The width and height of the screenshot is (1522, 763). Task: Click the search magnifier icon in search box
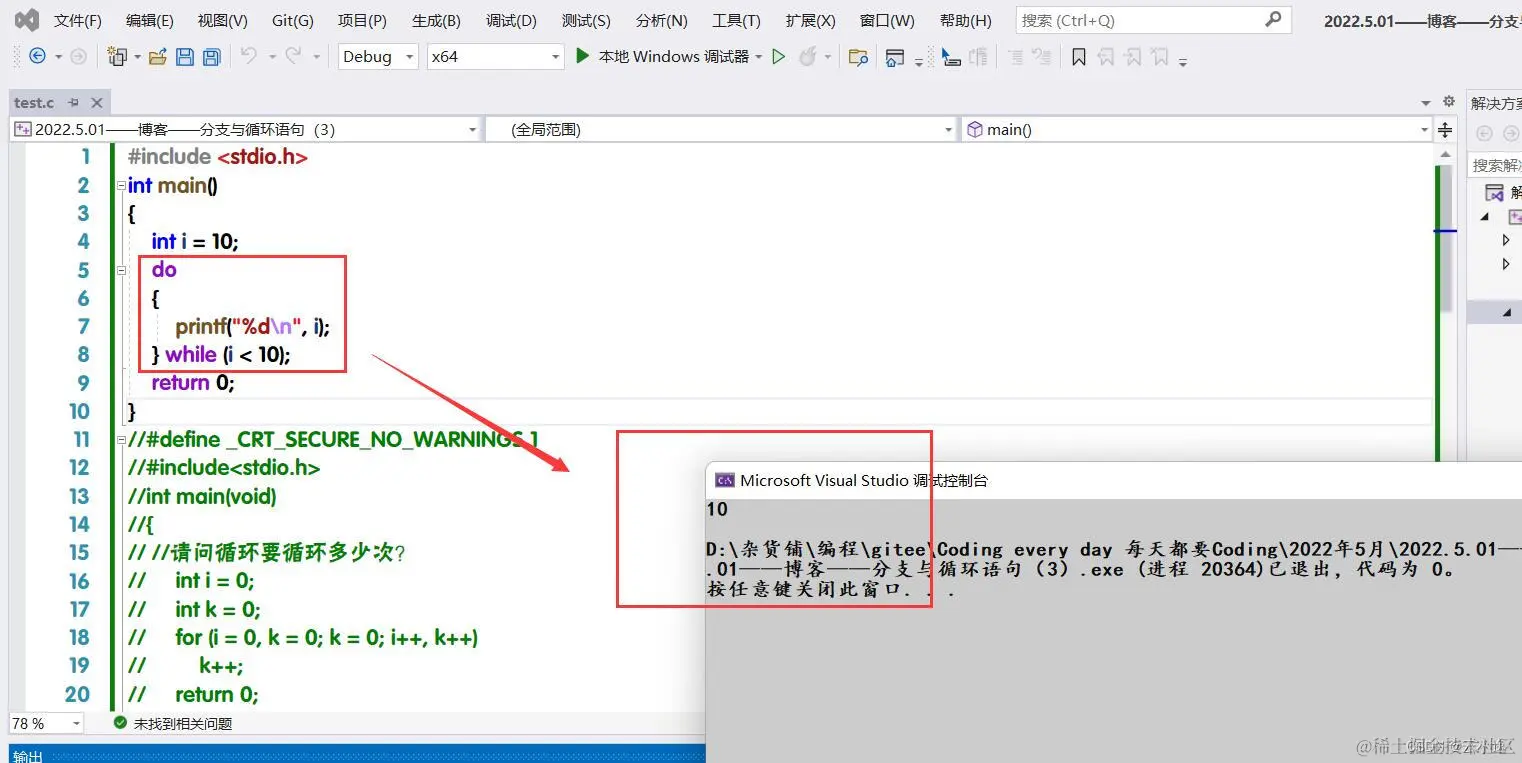1273,19
